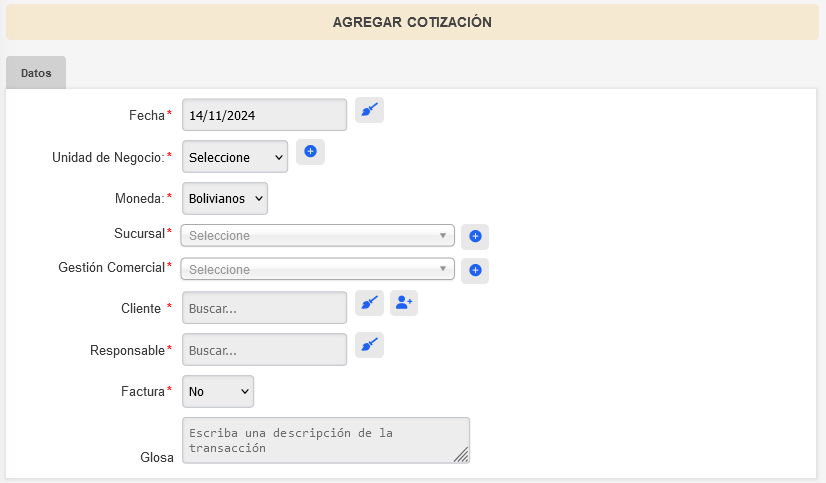Click the Glosa description textarea
This screenshot has height=483, width=826.
point(326,440)
